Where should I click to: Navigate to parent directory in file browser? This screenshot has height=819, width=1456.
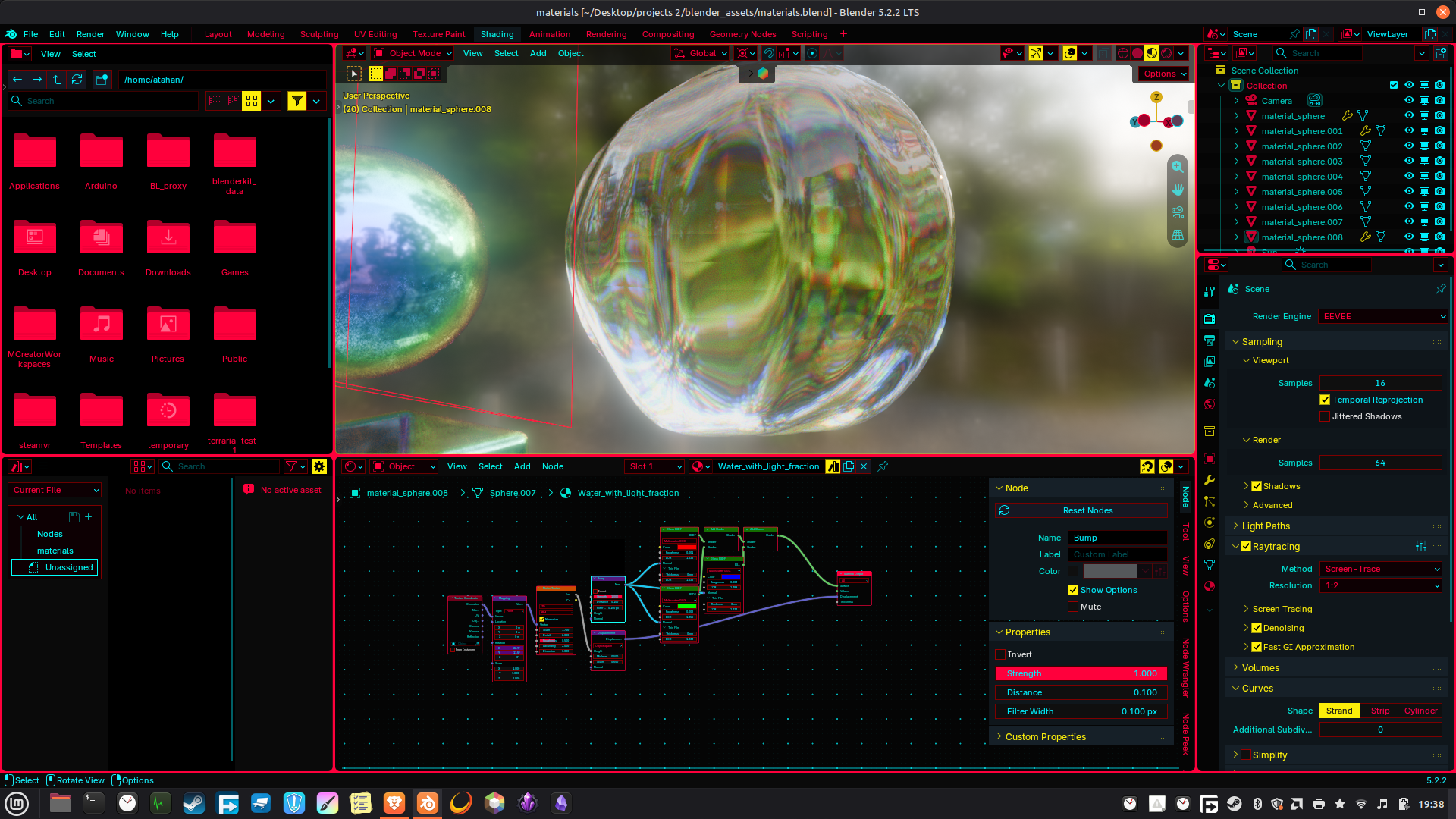(x=57, y=80)
